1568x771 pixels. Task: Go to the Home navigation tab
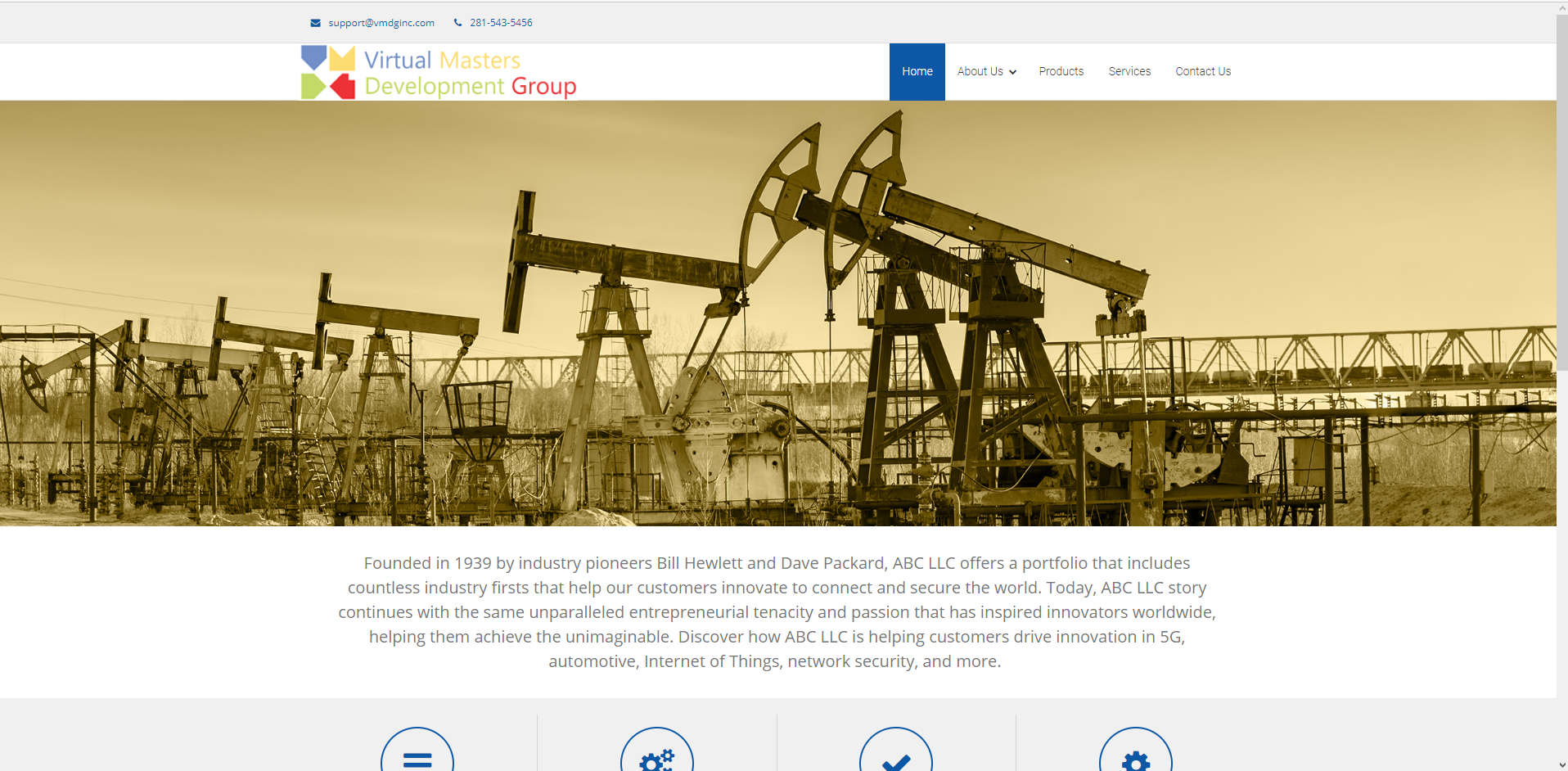[917, 72]
